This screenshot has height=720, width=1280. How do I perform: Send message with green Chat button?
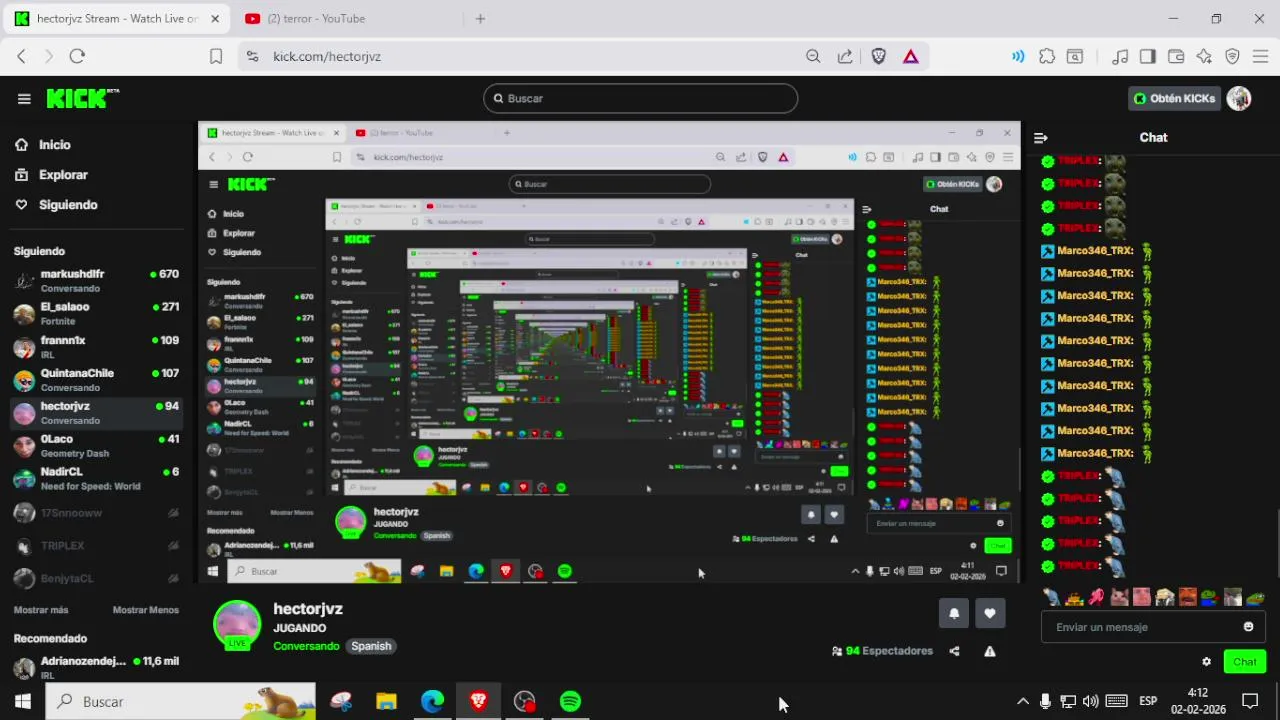pyautogui.click(x=1245, y=662)
